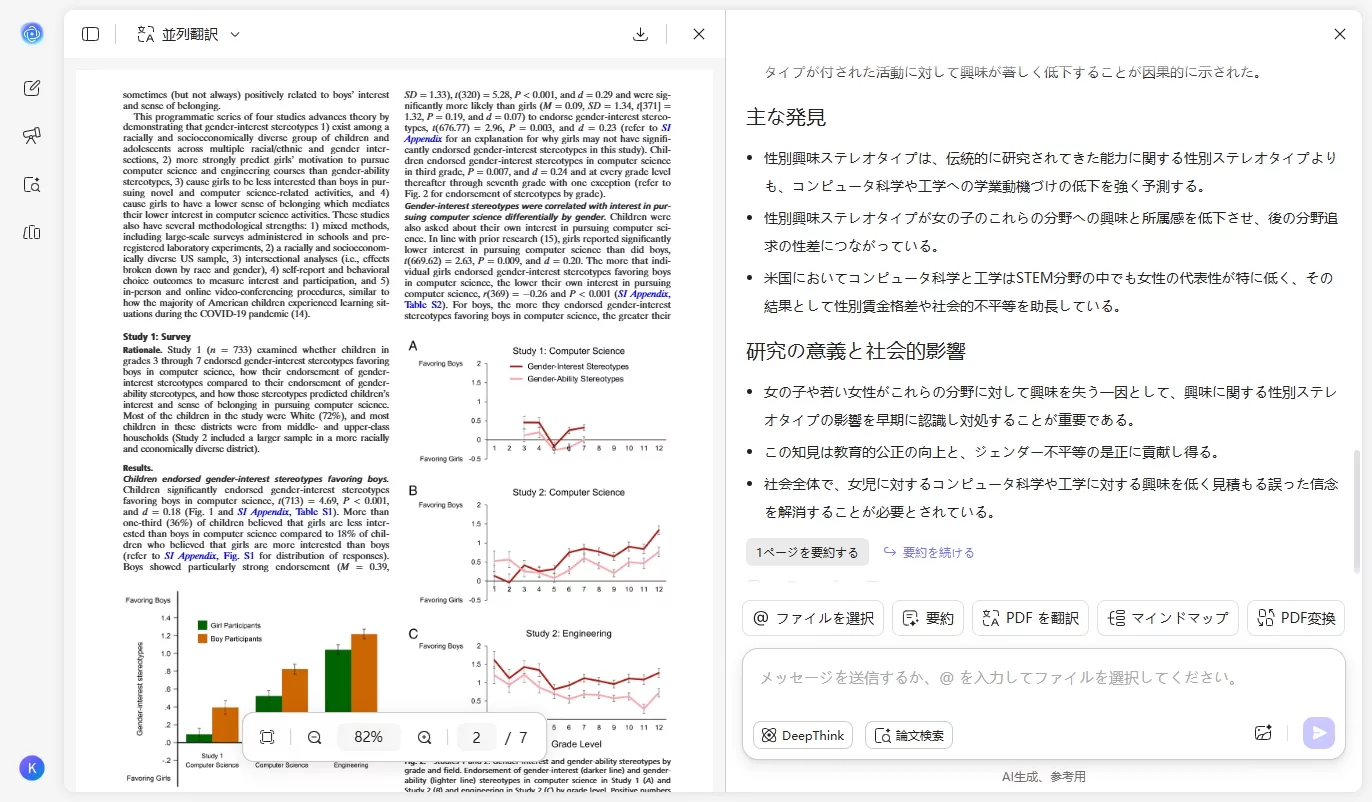
Task: Select the 要約 summarize action
Action: [927, 618]
